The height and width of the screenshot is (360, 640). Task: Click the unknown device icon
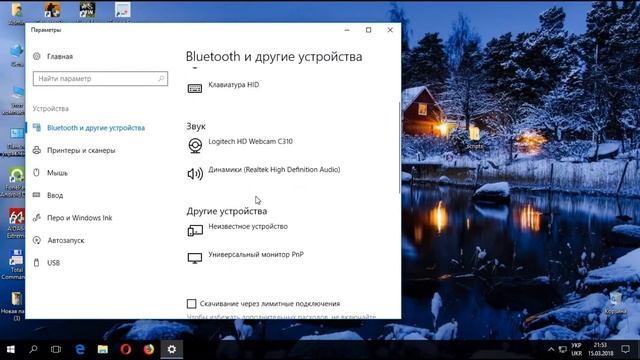pyautogui.click(x=195, y=231)
